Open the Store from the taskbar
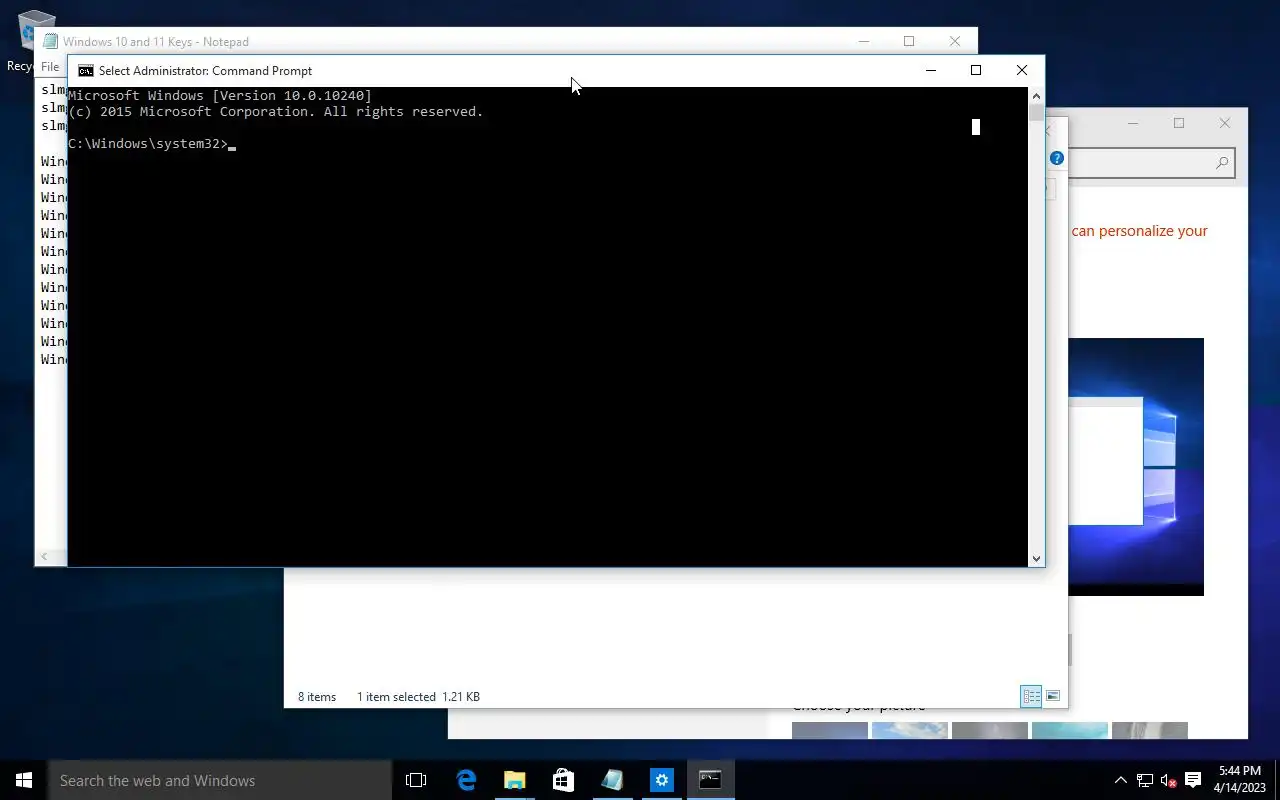The height and width of the screenshot is (800, 1280). 563,780
